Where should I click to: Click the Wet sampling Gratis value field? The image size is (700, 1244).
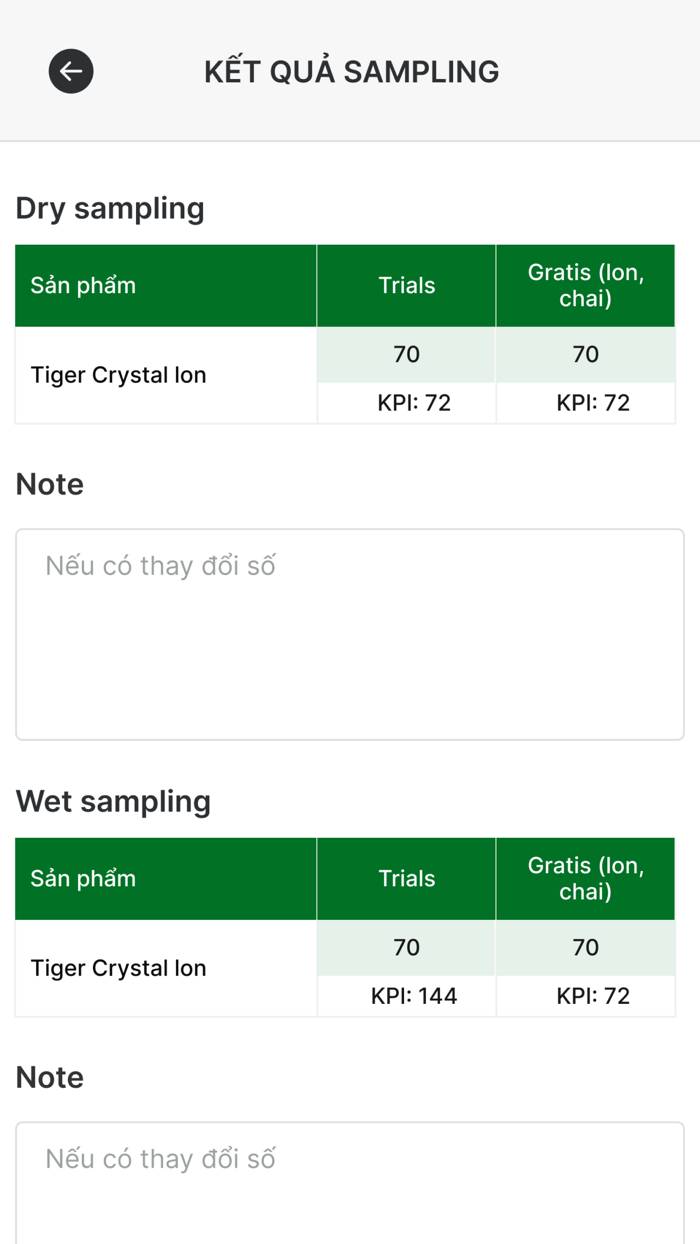click(585, 948)
